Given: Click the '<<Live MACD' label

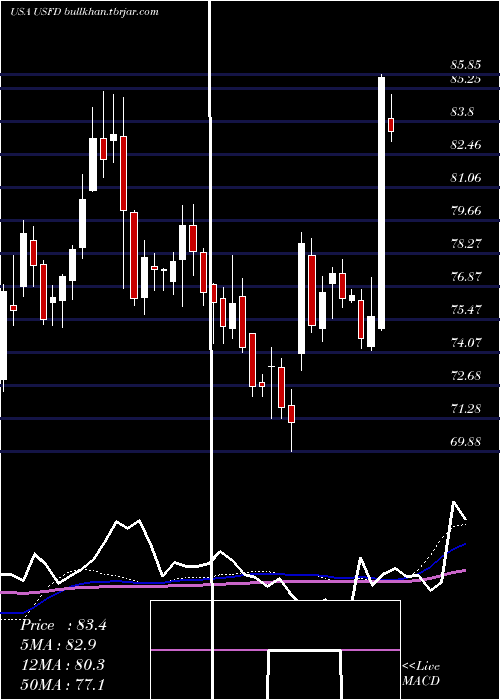Looking at the screenshot, I should (x=421, y=673).
